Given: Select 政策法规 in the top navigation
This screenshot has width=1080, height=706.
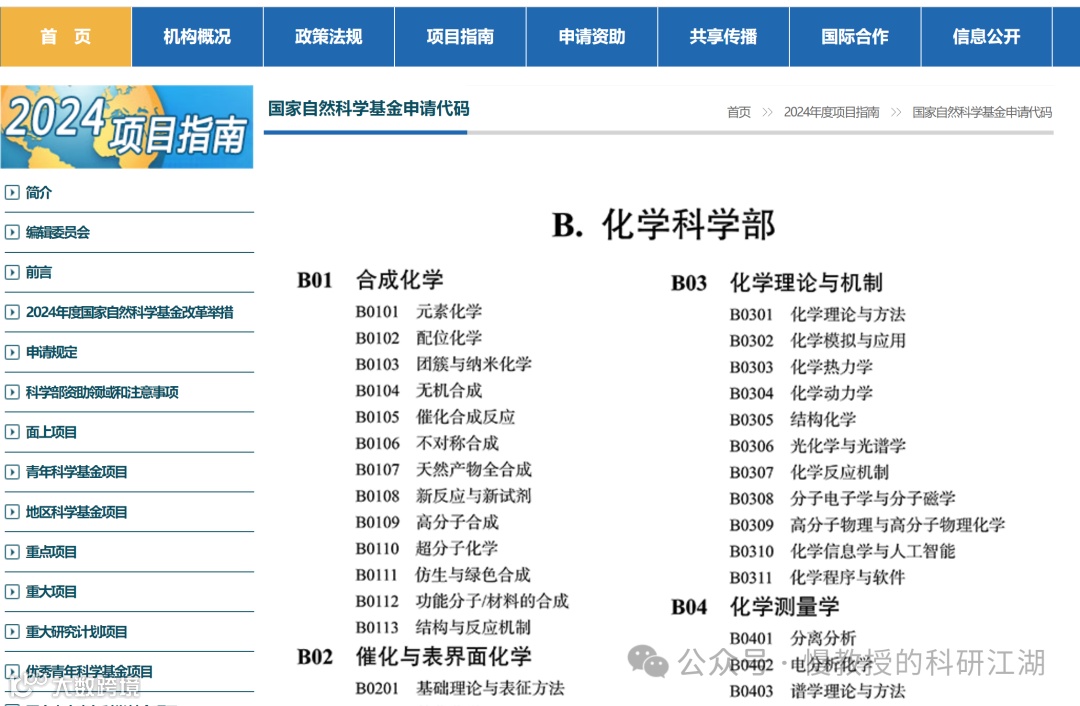Looking at the screenshot, I should click(329, 37).
